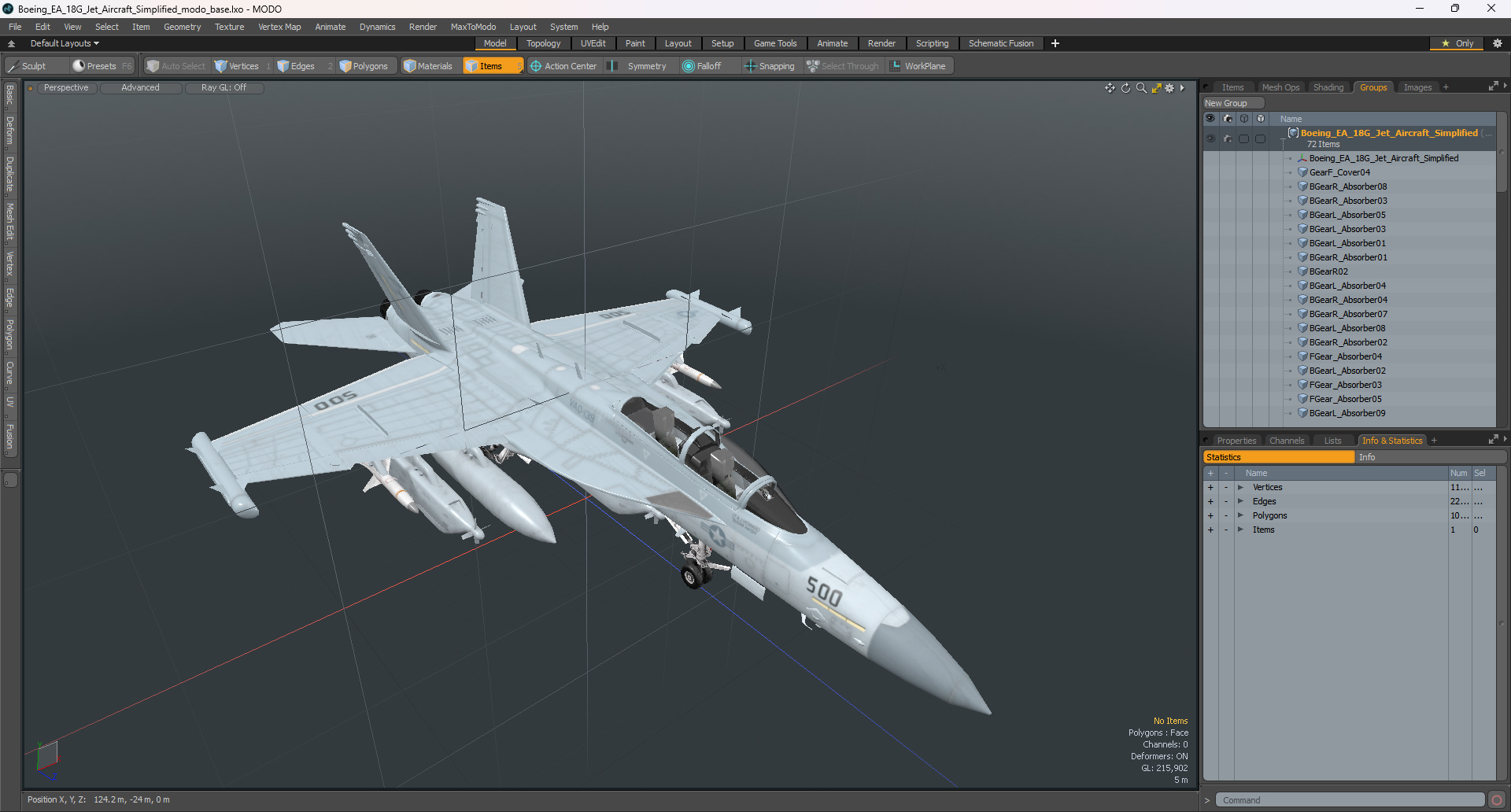Expand the Vertices statistics row
1511x812 pixels.
(x=1240, y=488)
